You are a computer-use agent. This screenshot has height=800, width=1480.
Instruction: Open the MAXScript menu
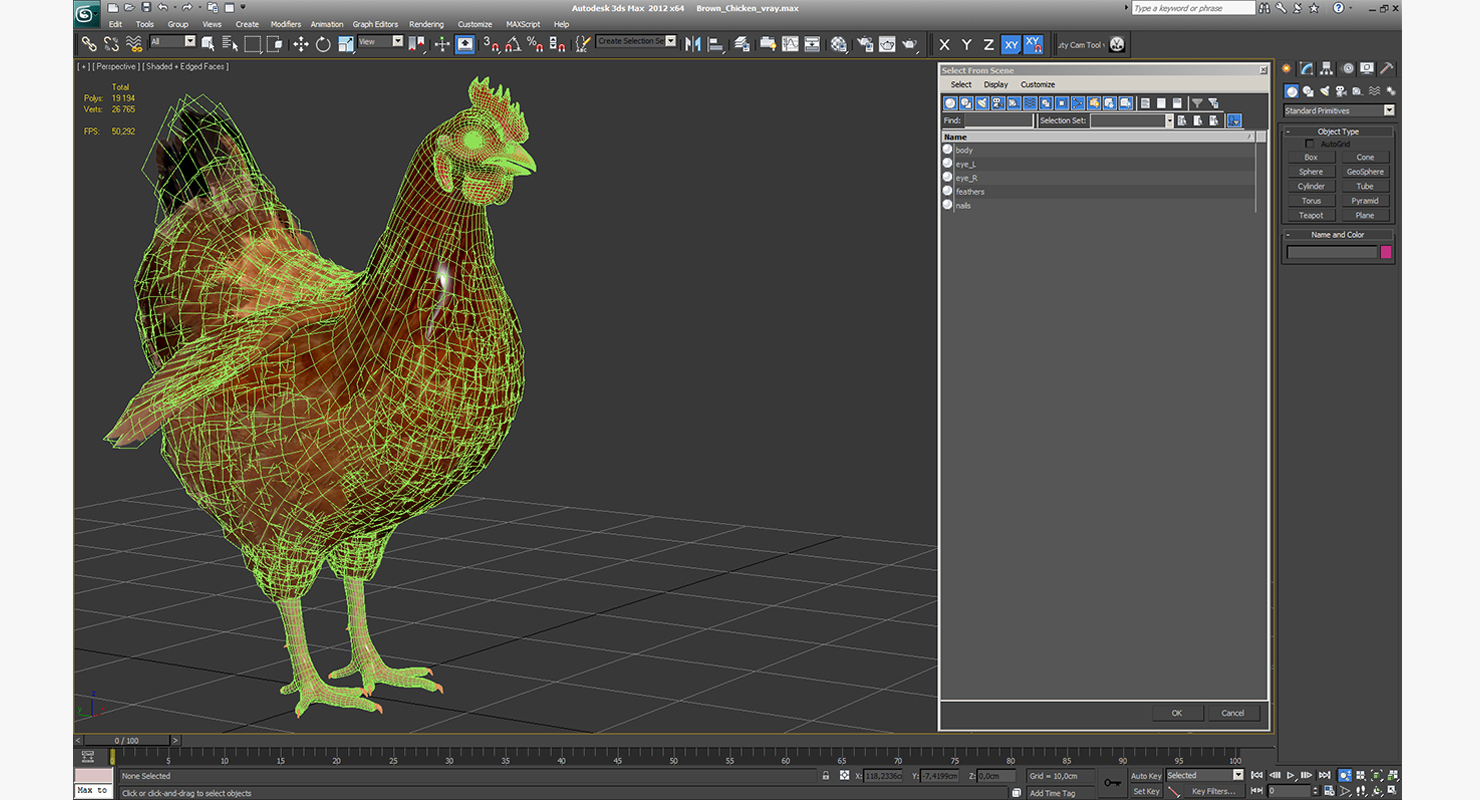[x=523, y=24]
